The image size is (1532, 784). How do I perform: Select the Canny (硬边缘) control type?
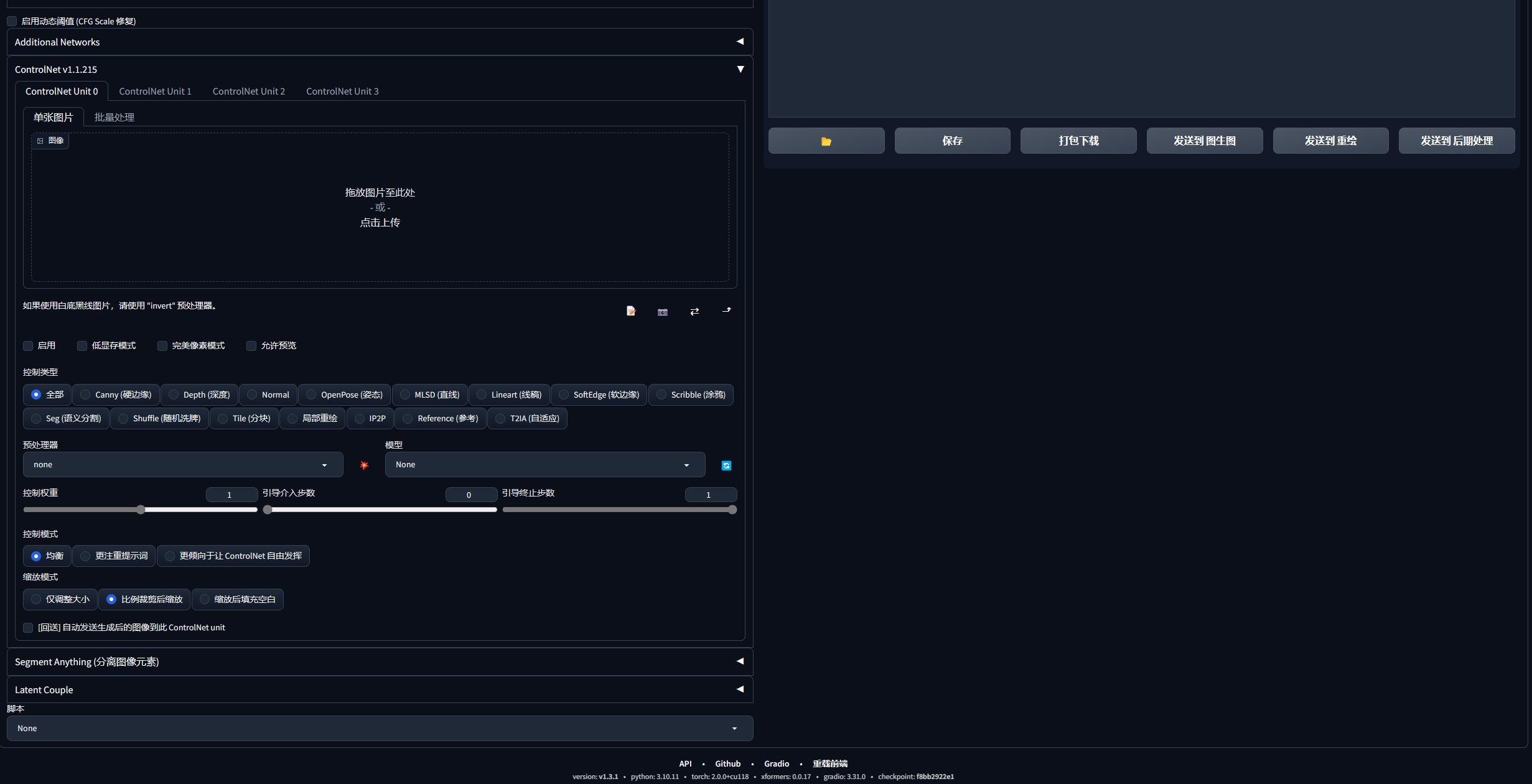click(116, 394)
